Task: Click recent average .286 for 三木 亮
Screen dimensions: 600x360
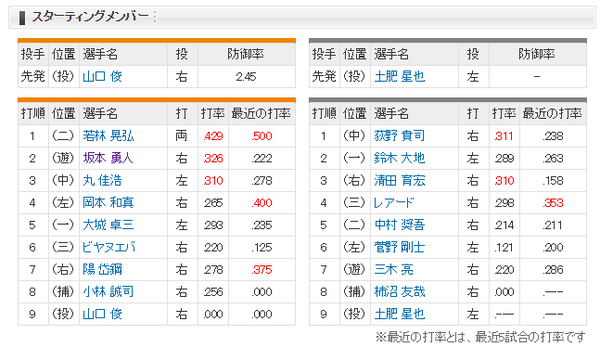Action: (553, 270)
